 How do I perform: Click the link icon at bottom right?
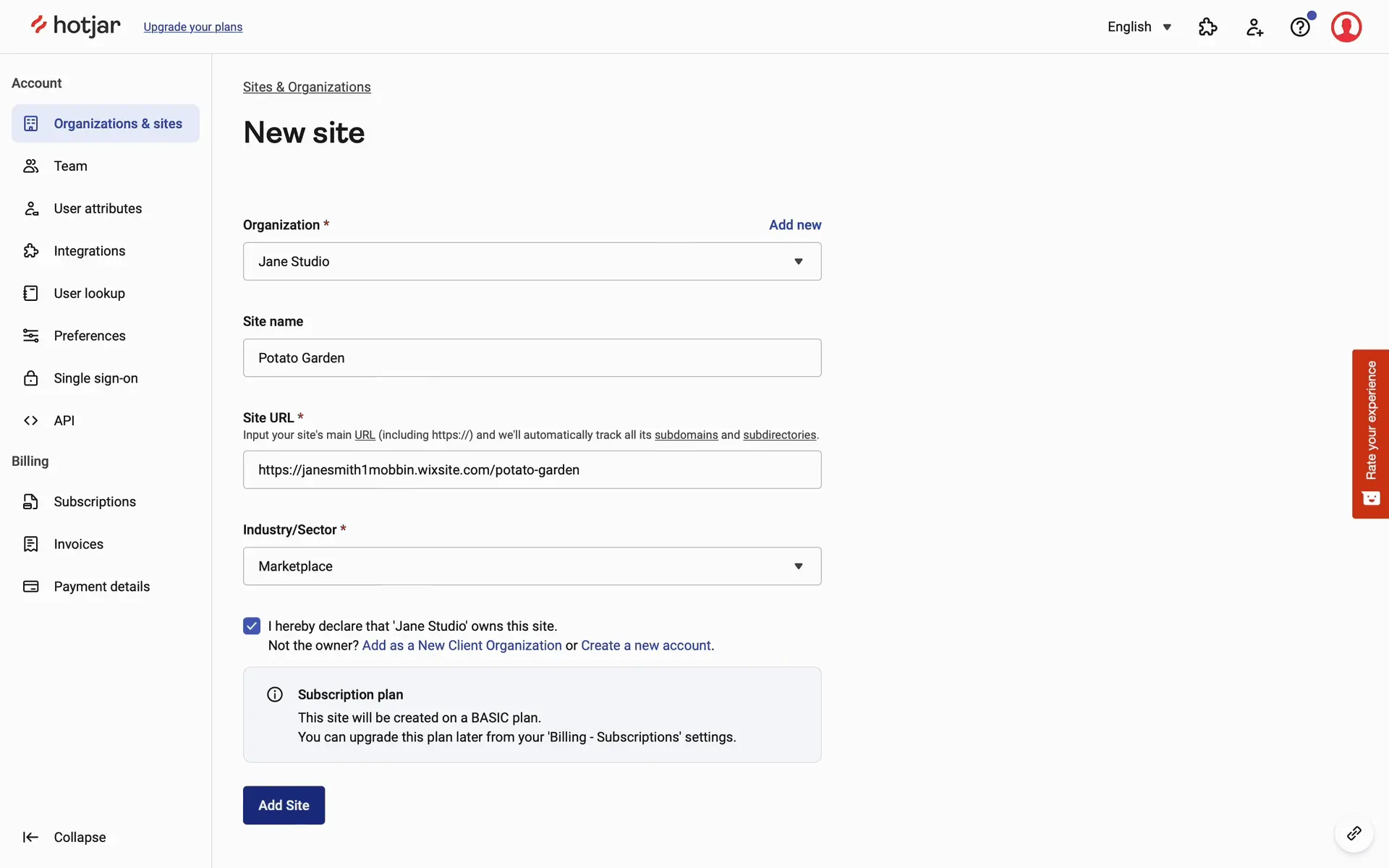point(1354,833)
